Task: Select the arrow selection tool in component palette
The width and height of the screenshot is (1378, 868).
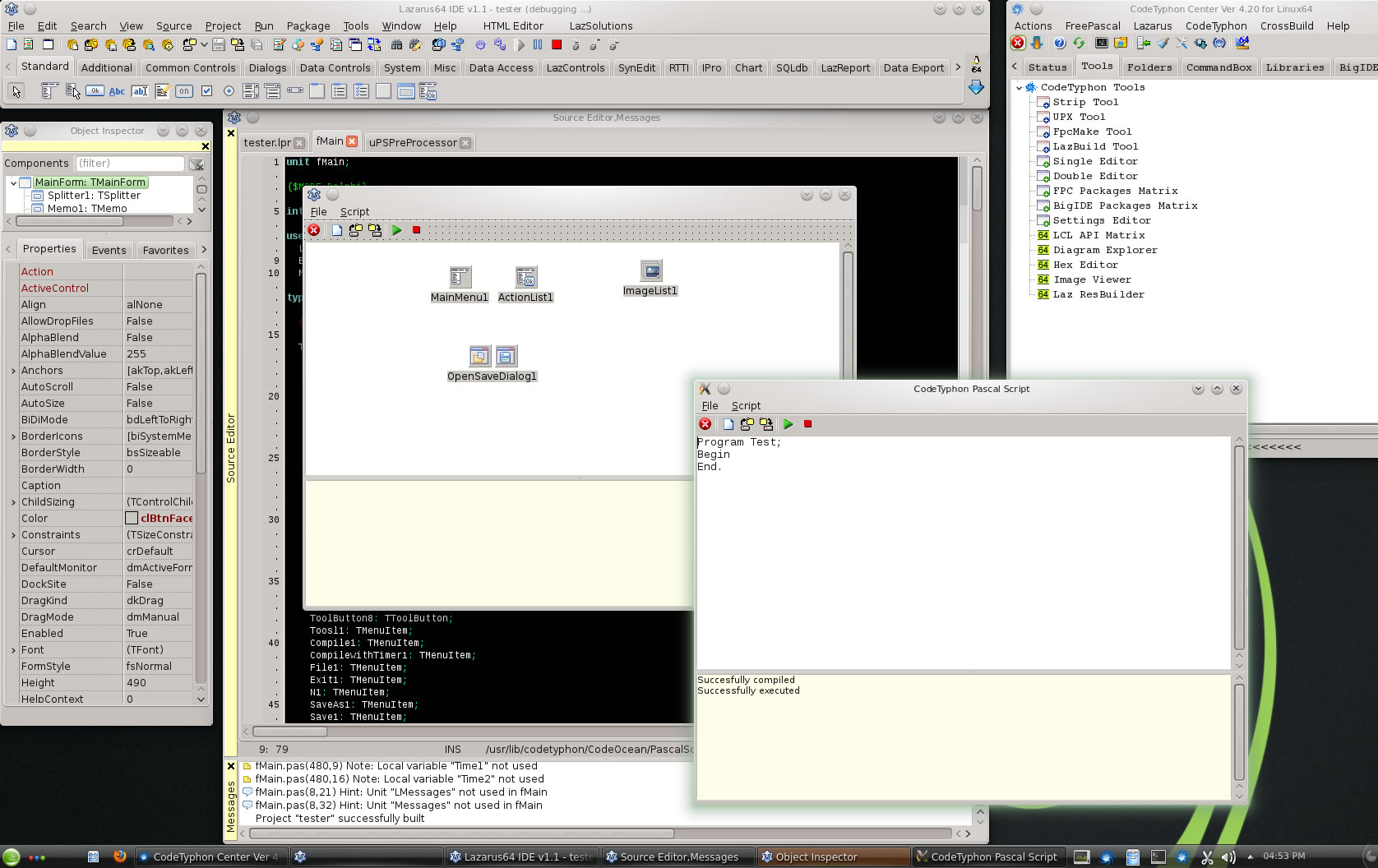Action: [16, 91]
